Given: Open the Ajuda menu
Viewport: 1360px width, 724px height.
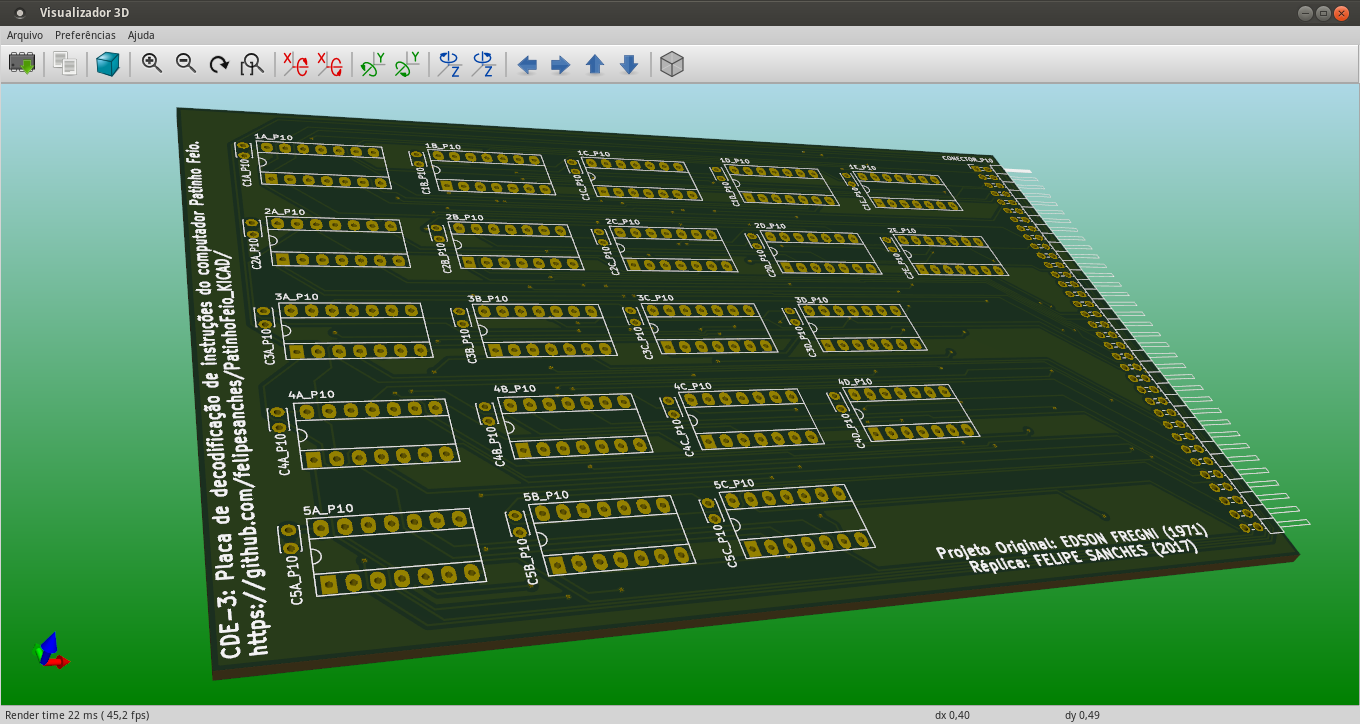Looking at the screenshot, I should click(x=141, y=35).
